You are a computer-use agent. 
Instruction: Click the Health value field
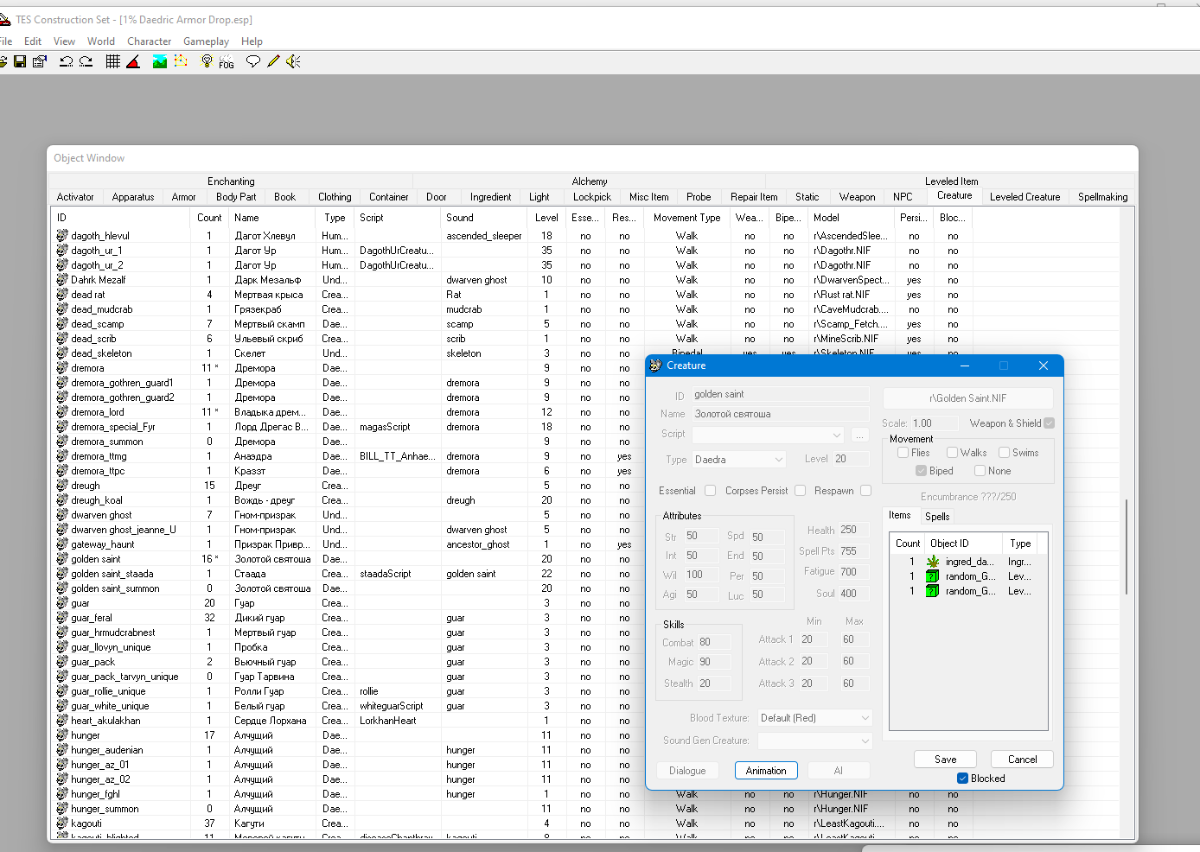click(852, 530)
